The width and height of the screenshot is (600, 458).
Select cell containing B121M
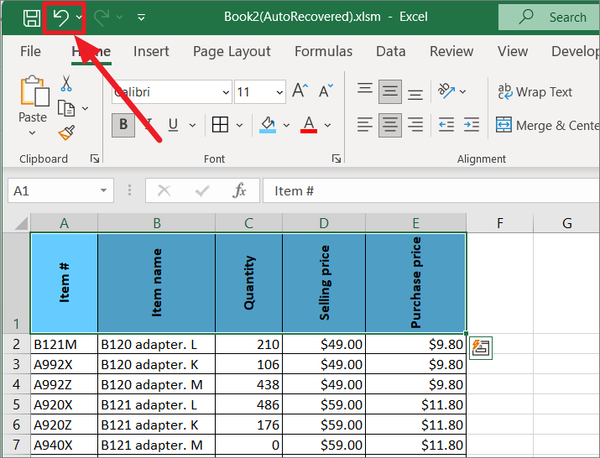coord(64,344)
